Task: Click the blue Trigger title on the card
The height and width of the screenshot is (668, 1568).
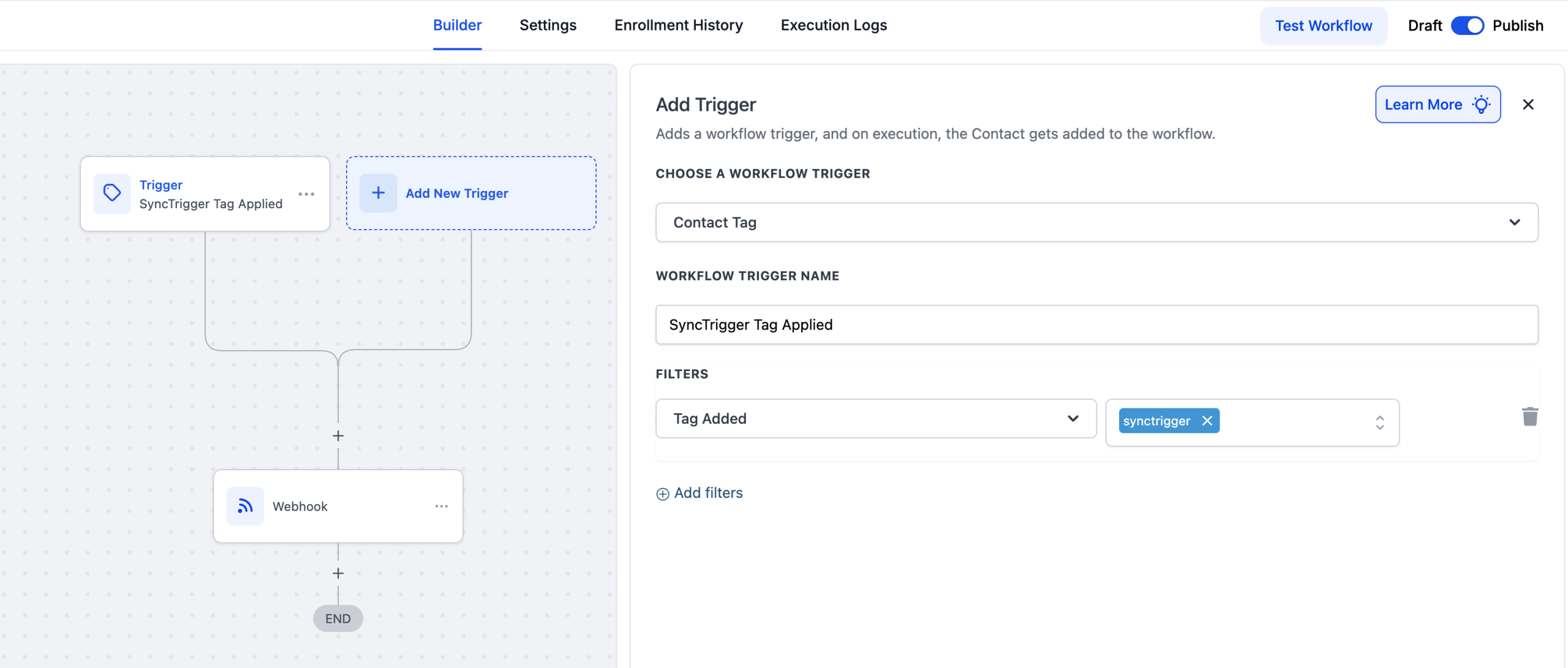Action: click(161, 185)
